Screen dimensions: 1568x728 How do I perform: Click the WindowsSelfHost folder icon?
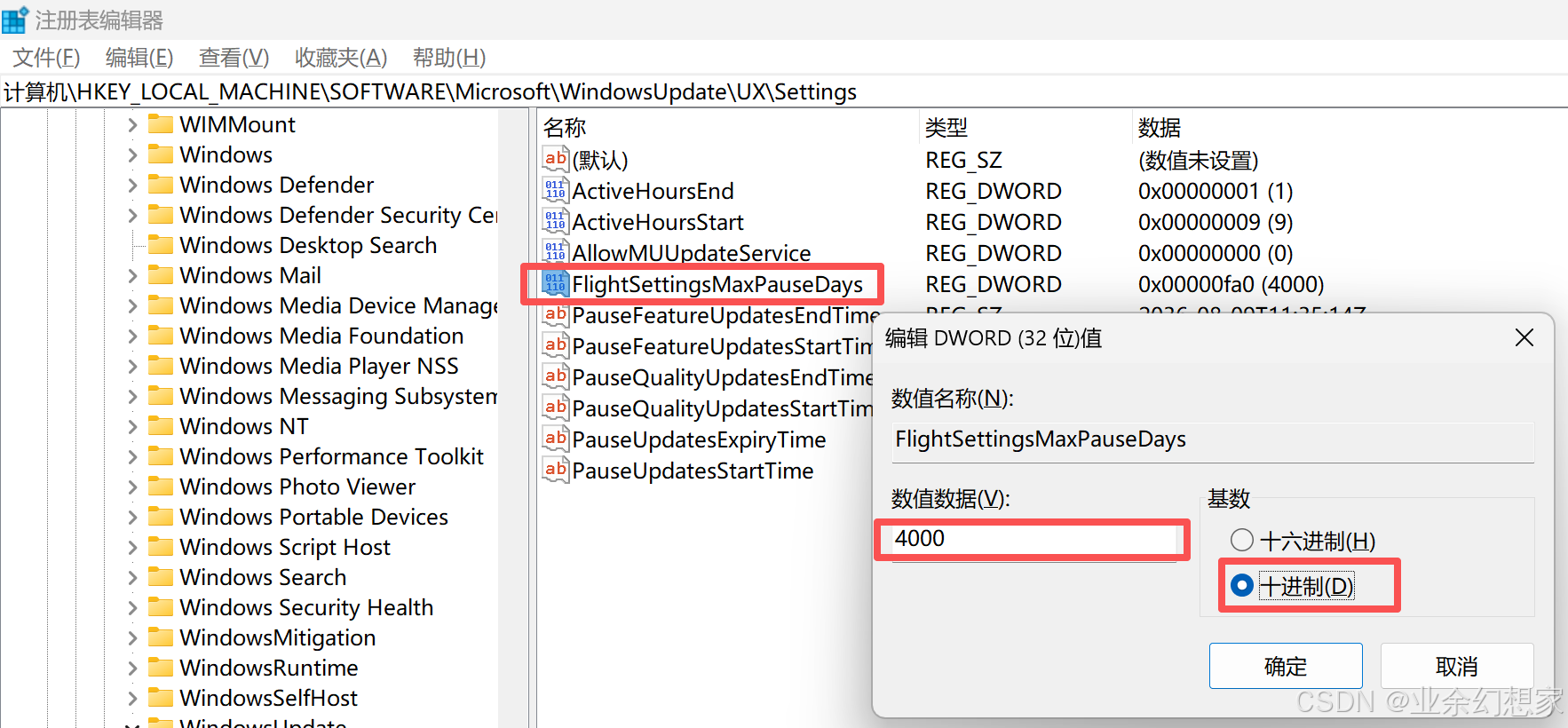161,697
